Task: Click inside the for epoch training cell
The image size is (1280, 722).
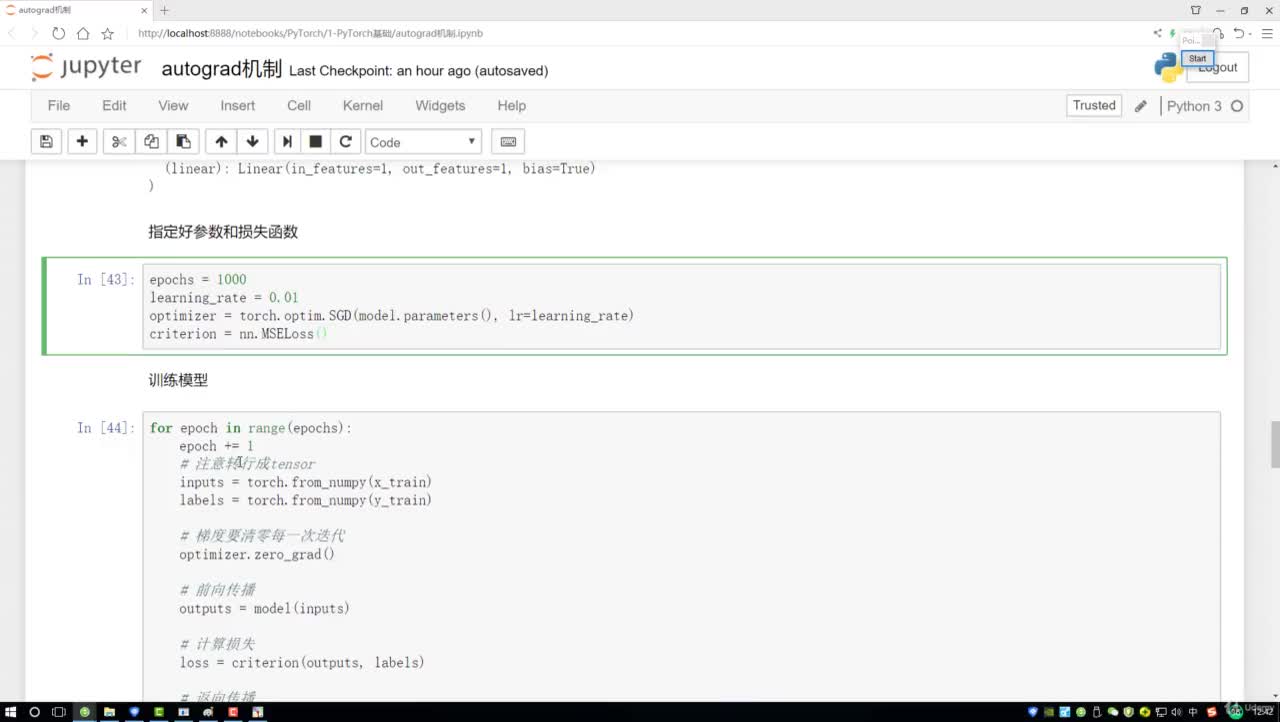Action: 681,556
